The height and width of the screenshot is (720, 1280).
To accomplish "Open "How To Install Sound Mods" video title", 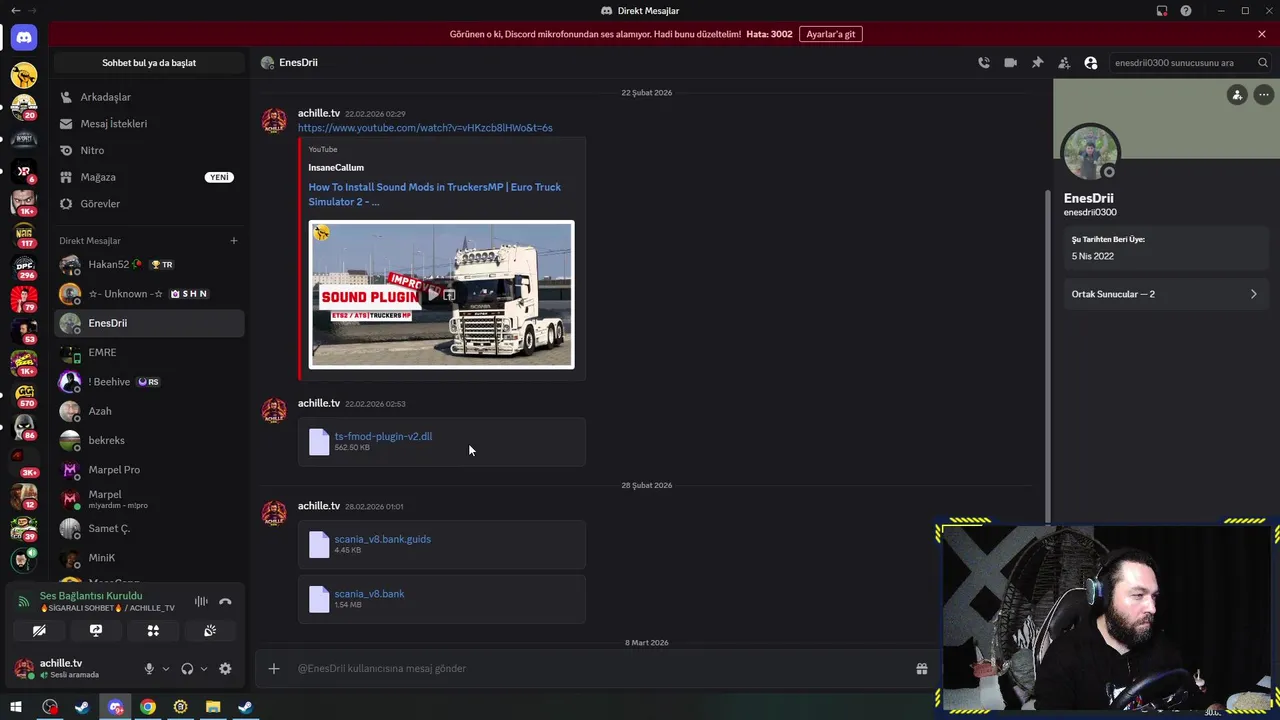I will 435,194.
